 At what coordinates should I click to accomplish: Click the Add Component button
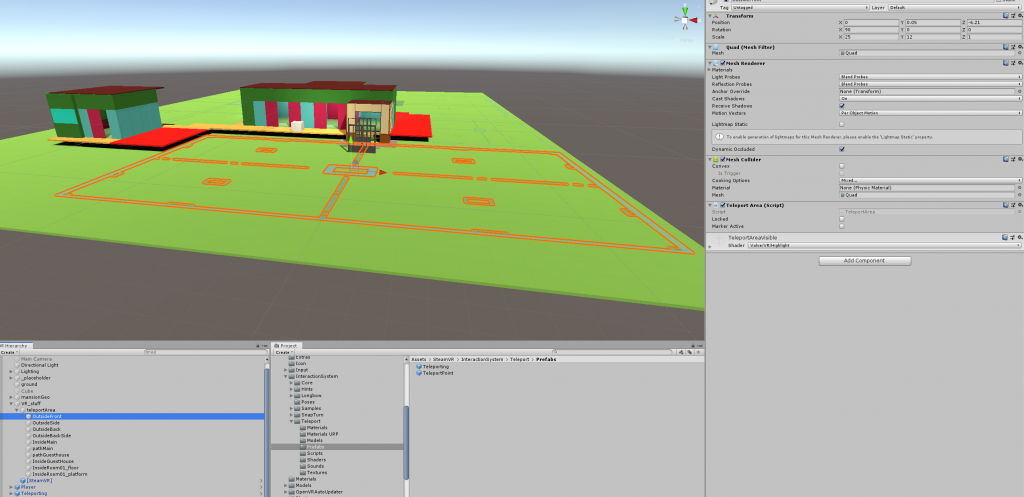click(865, 261)
